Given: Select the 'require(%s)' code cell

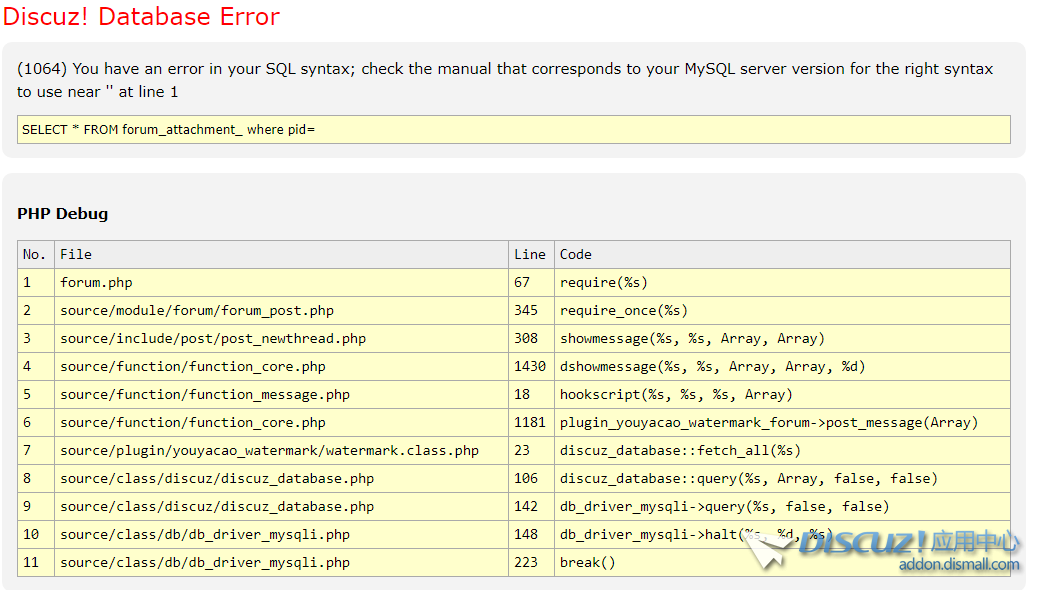Looking at the screenshot, I should coord(782,283).
